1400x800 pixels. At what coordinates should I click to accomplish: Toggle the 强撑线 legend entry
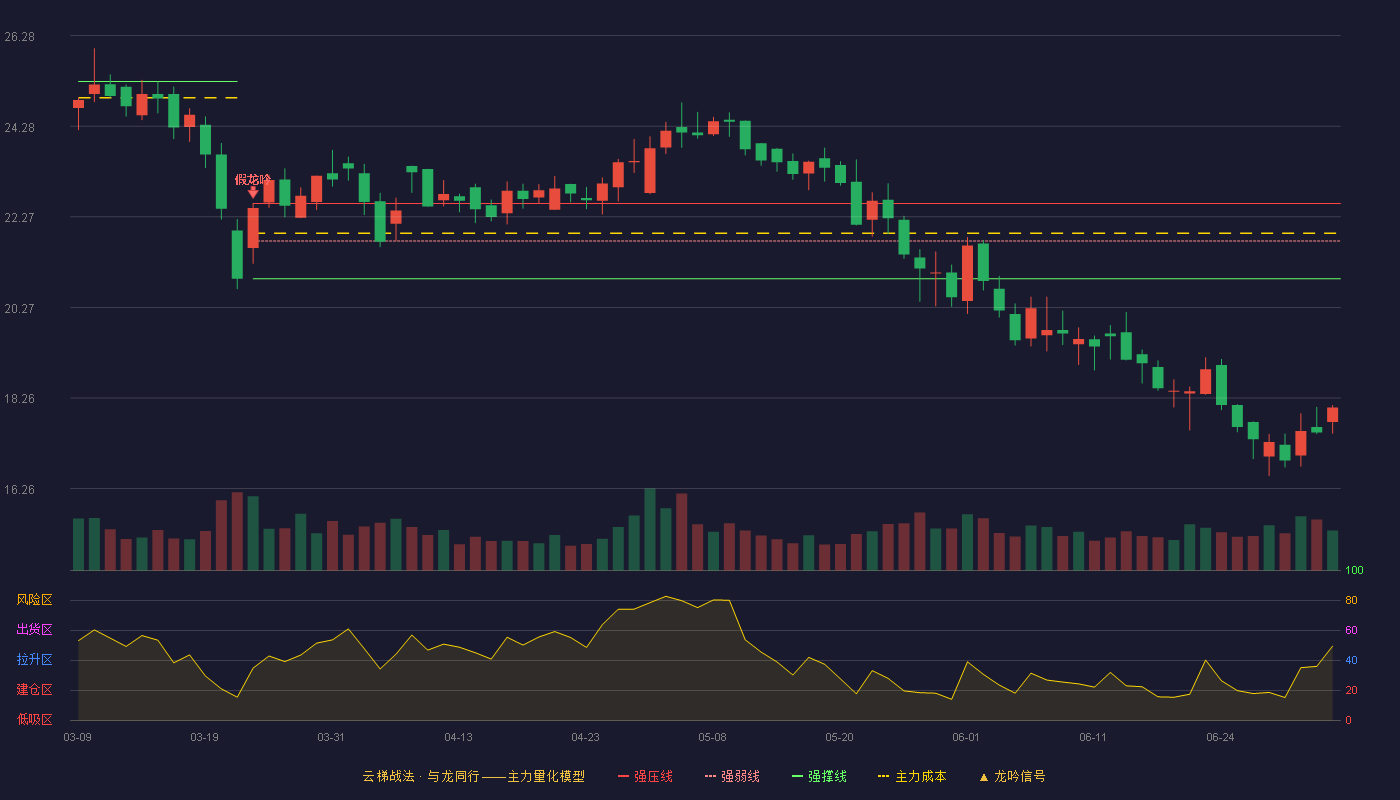coord(819,776)
